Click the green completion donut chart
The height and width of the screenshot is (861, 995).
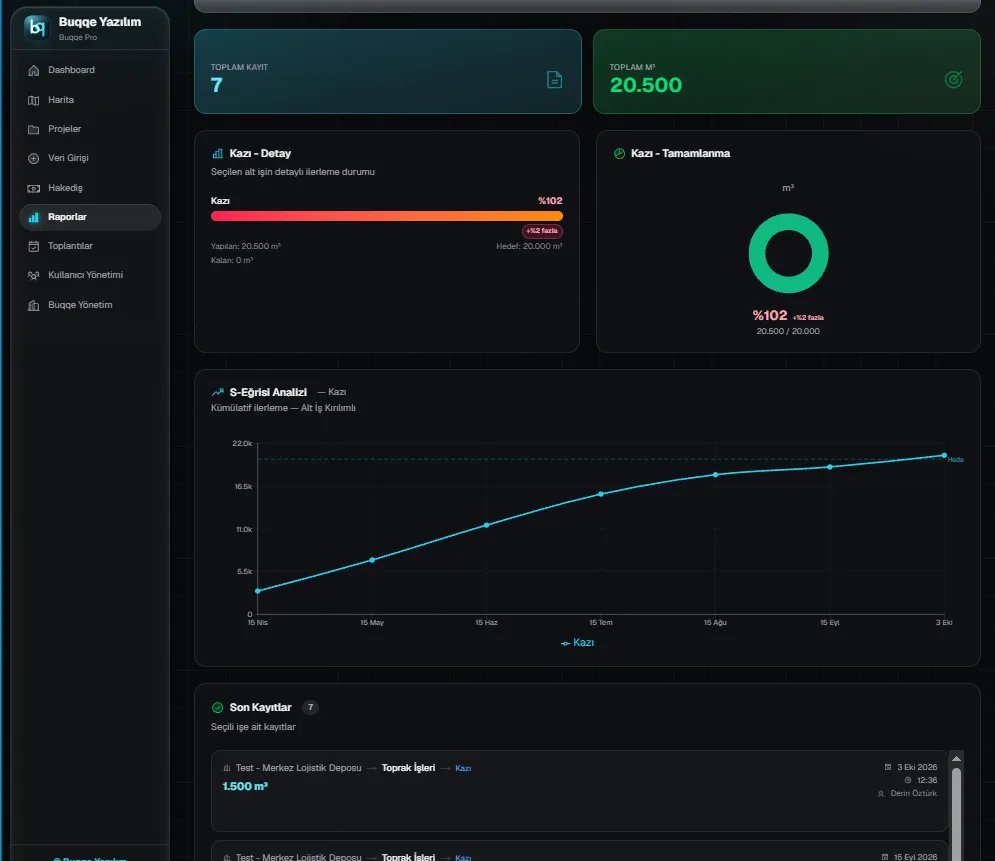point(788,253)
